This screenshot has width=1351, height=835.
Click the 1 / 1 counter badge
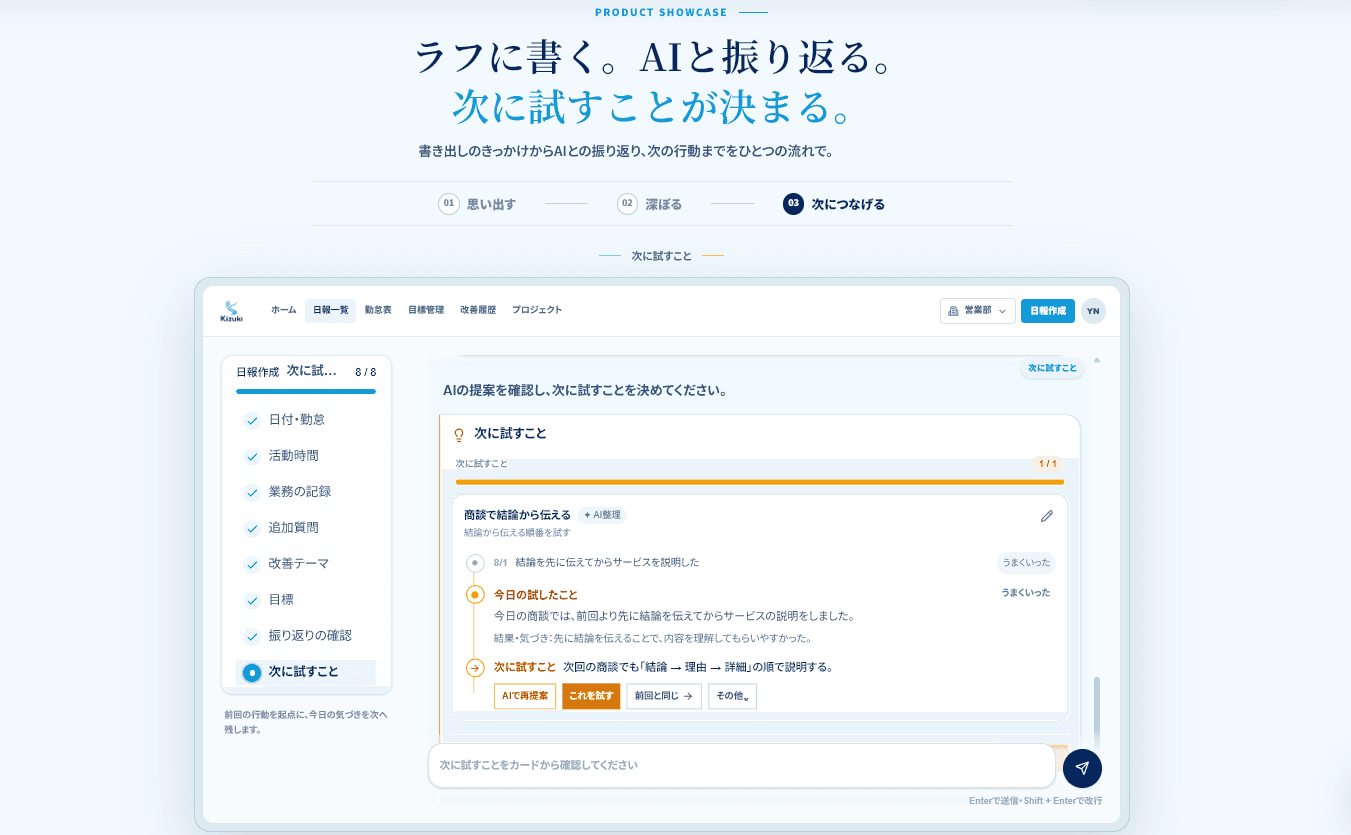(1048, 464)
